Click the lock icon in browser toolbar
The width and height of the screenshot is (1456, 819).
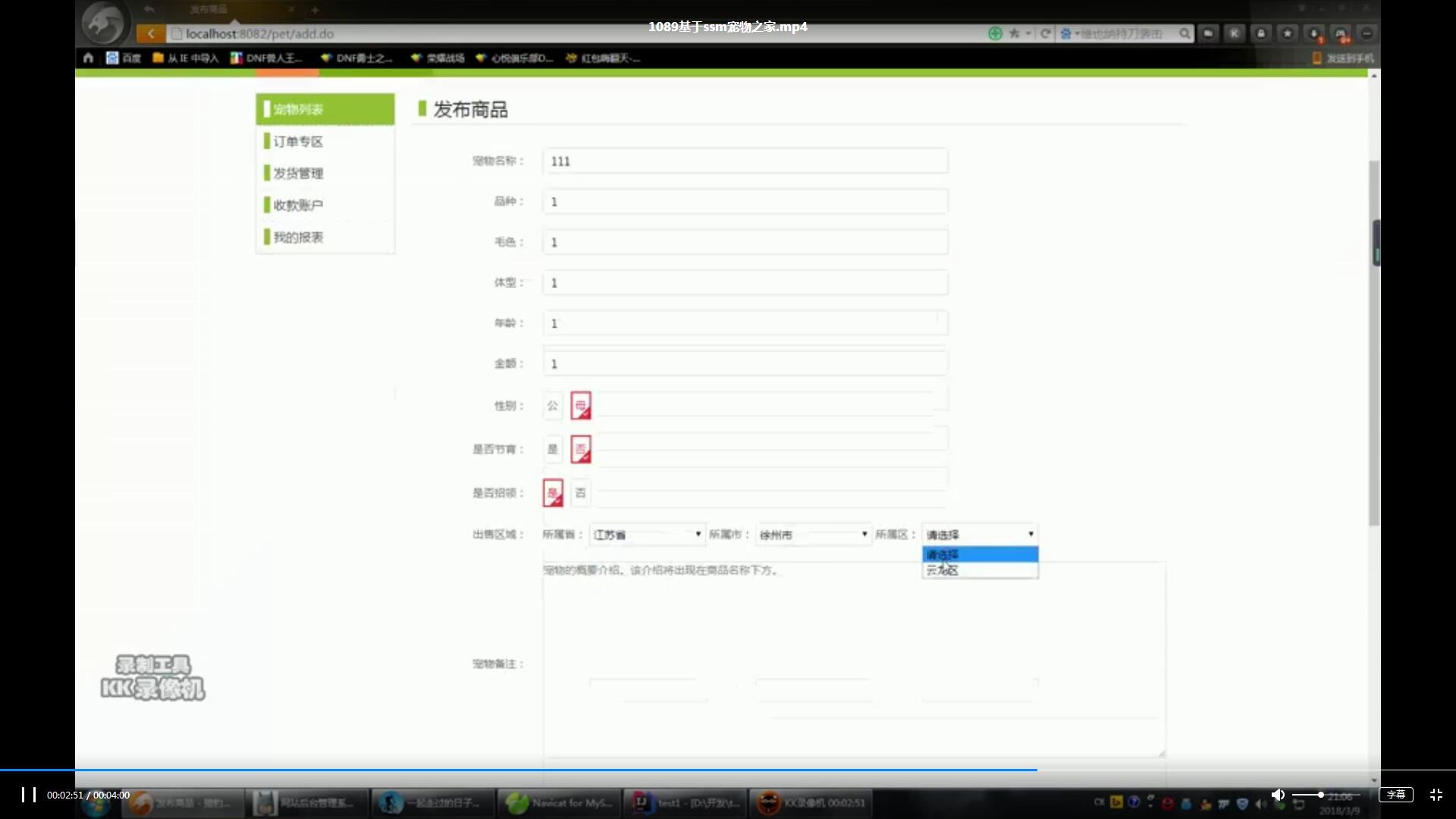1261,33
